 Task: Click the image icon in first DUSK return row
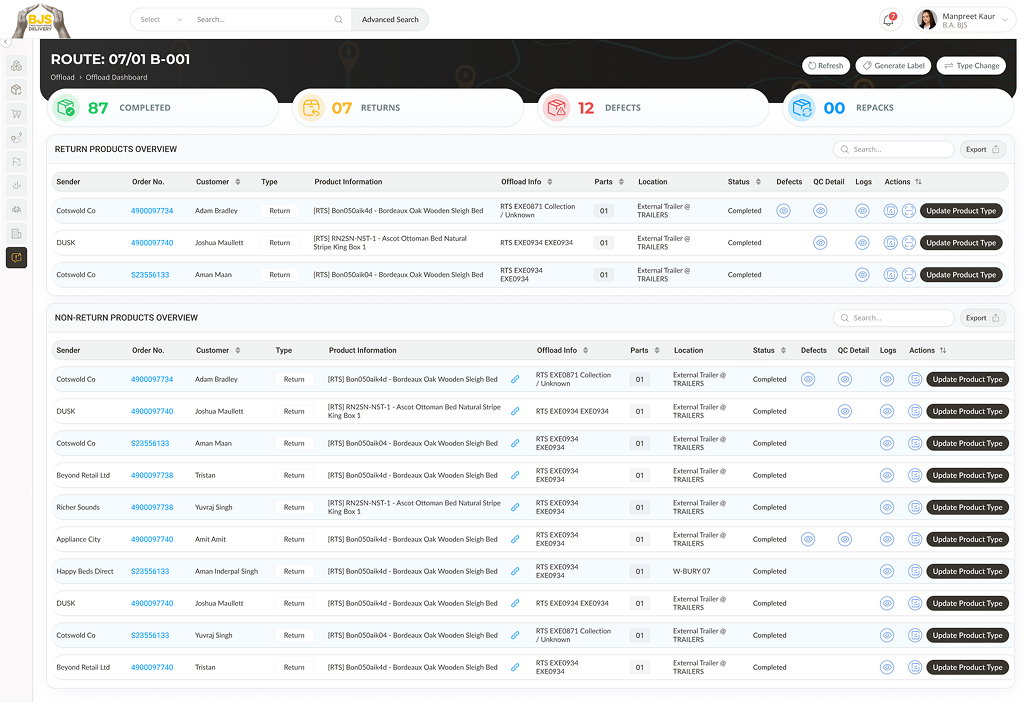click(890, 243)
